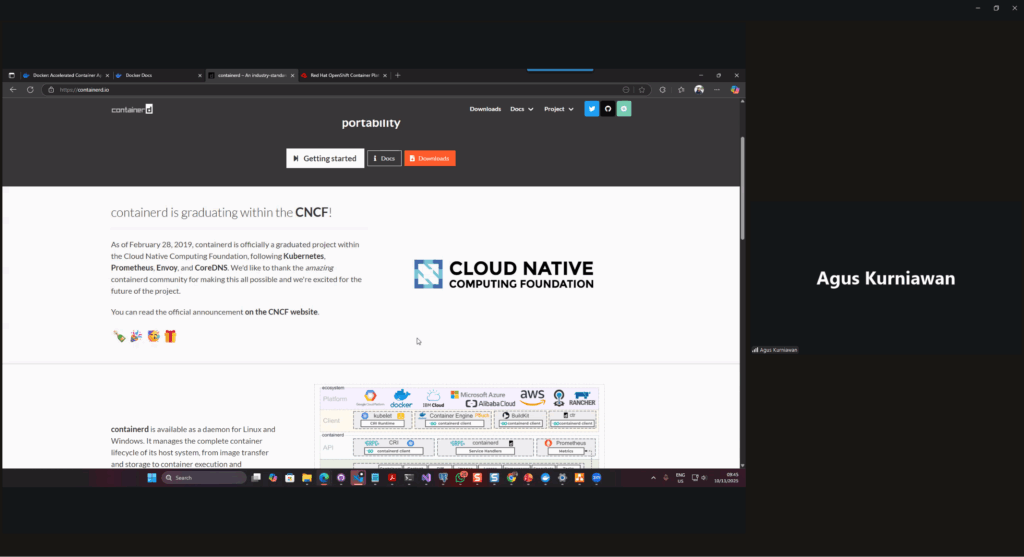Click the orange Downloads button
Screen dimensions: 1024x557
tap(429, 158)
